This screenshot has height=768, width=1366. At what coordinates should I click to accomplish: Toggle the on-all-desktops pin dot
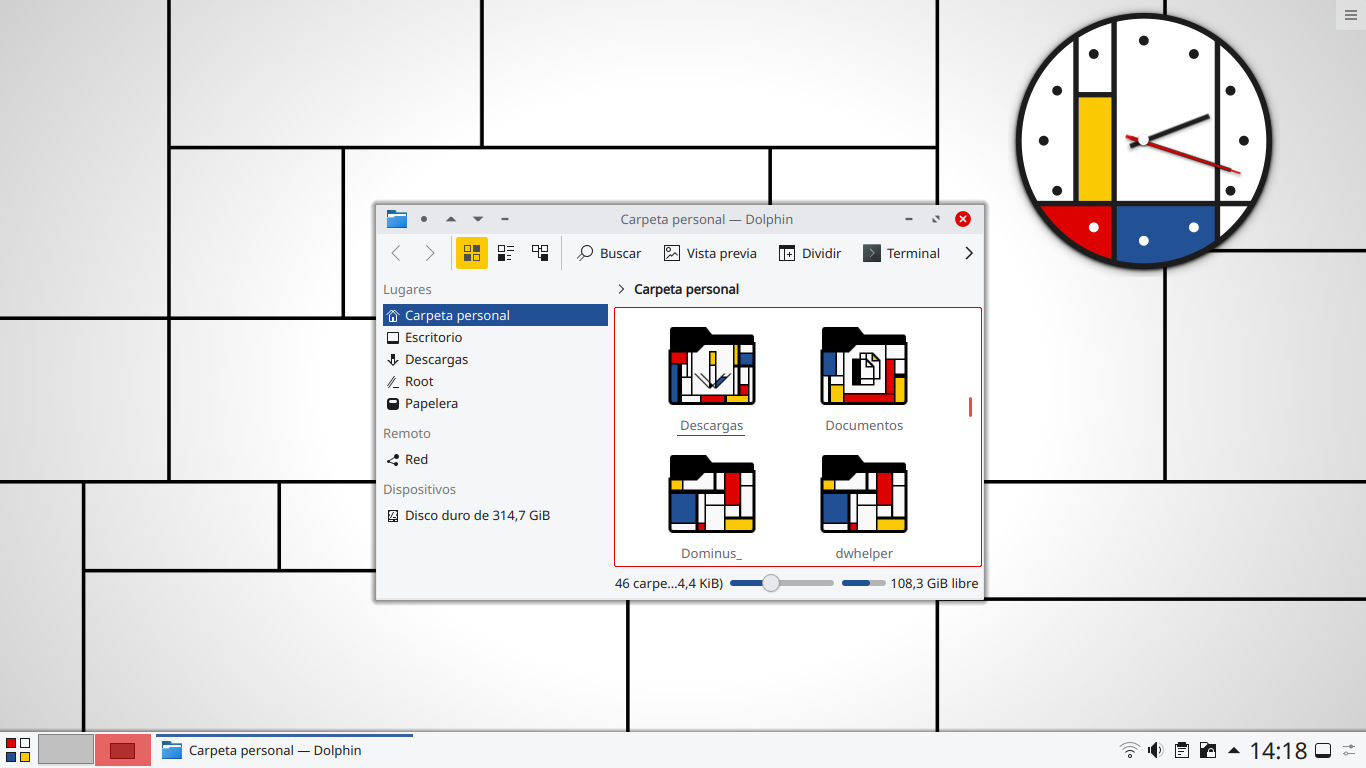point(424,219)
